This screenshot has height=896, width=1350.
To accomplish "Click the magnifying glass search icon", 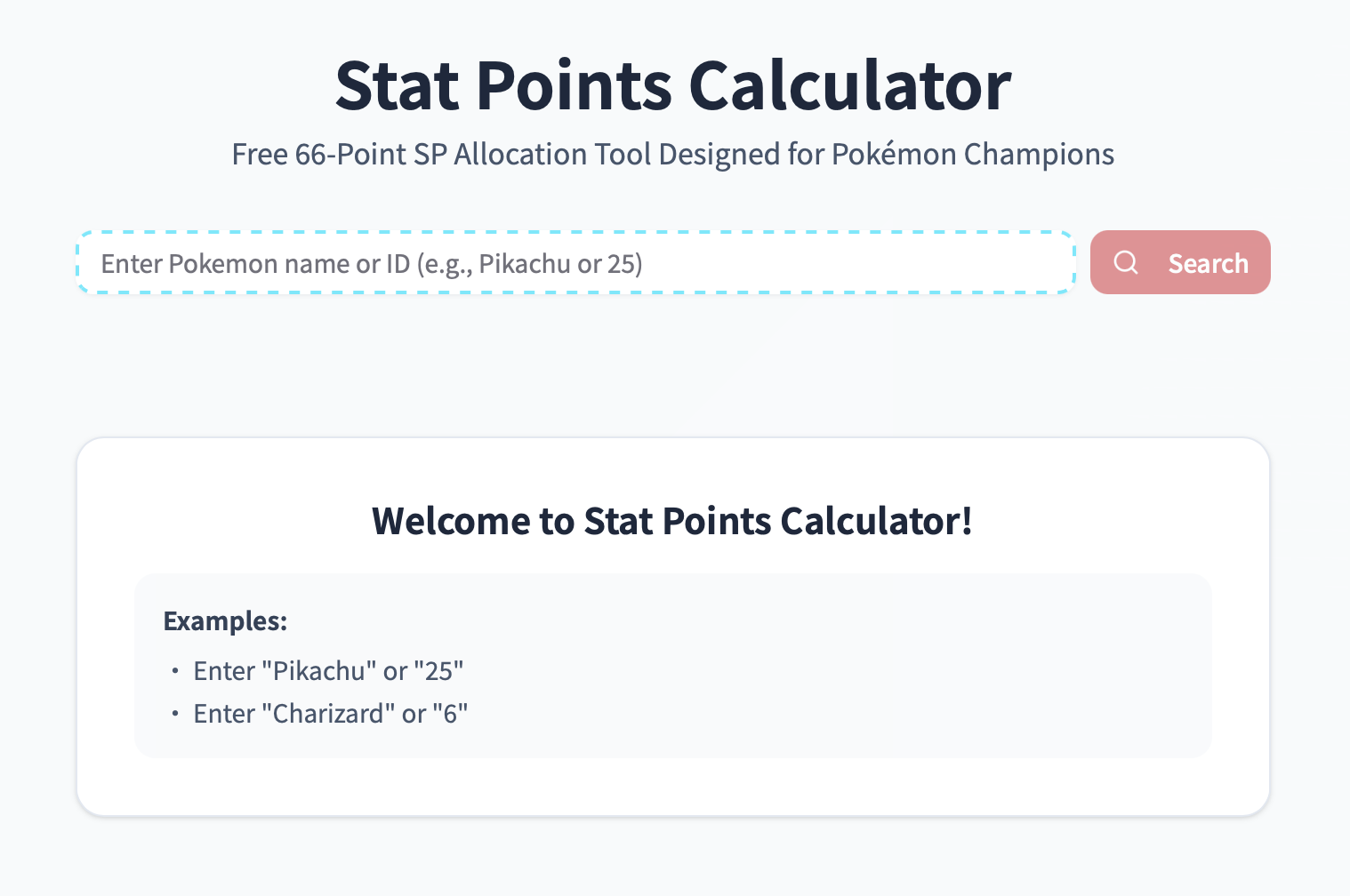I will pyautogui.click(x=1126, y=262).
